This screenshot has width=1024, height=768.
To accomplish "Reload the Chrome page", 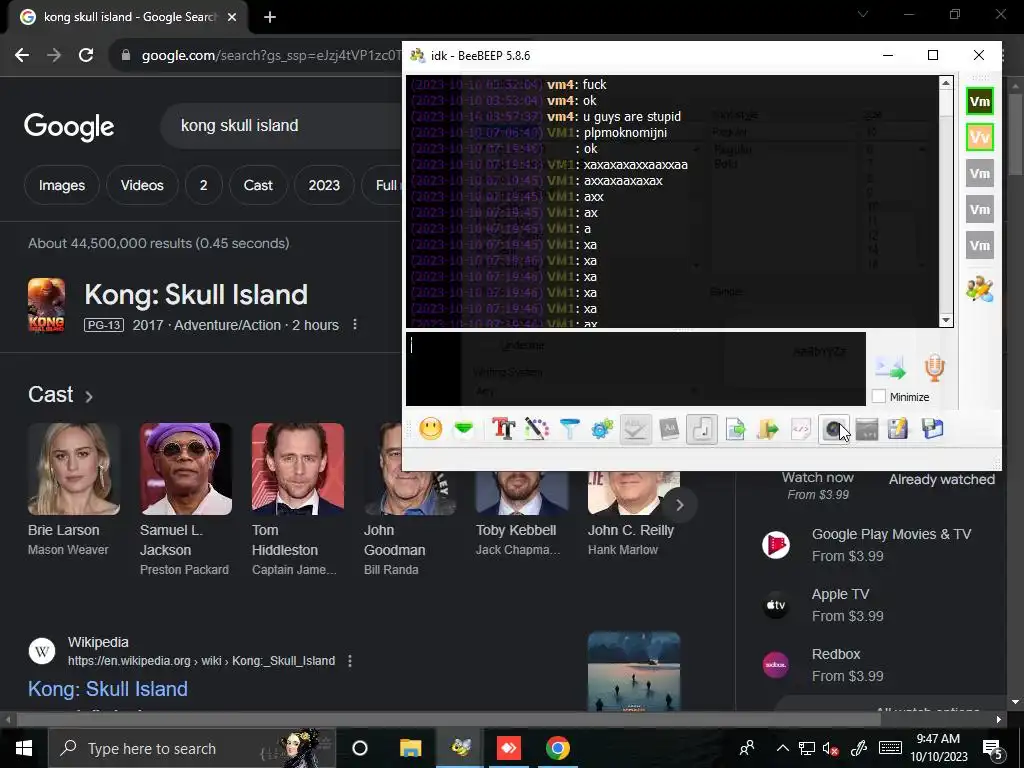I will point(86,56).
